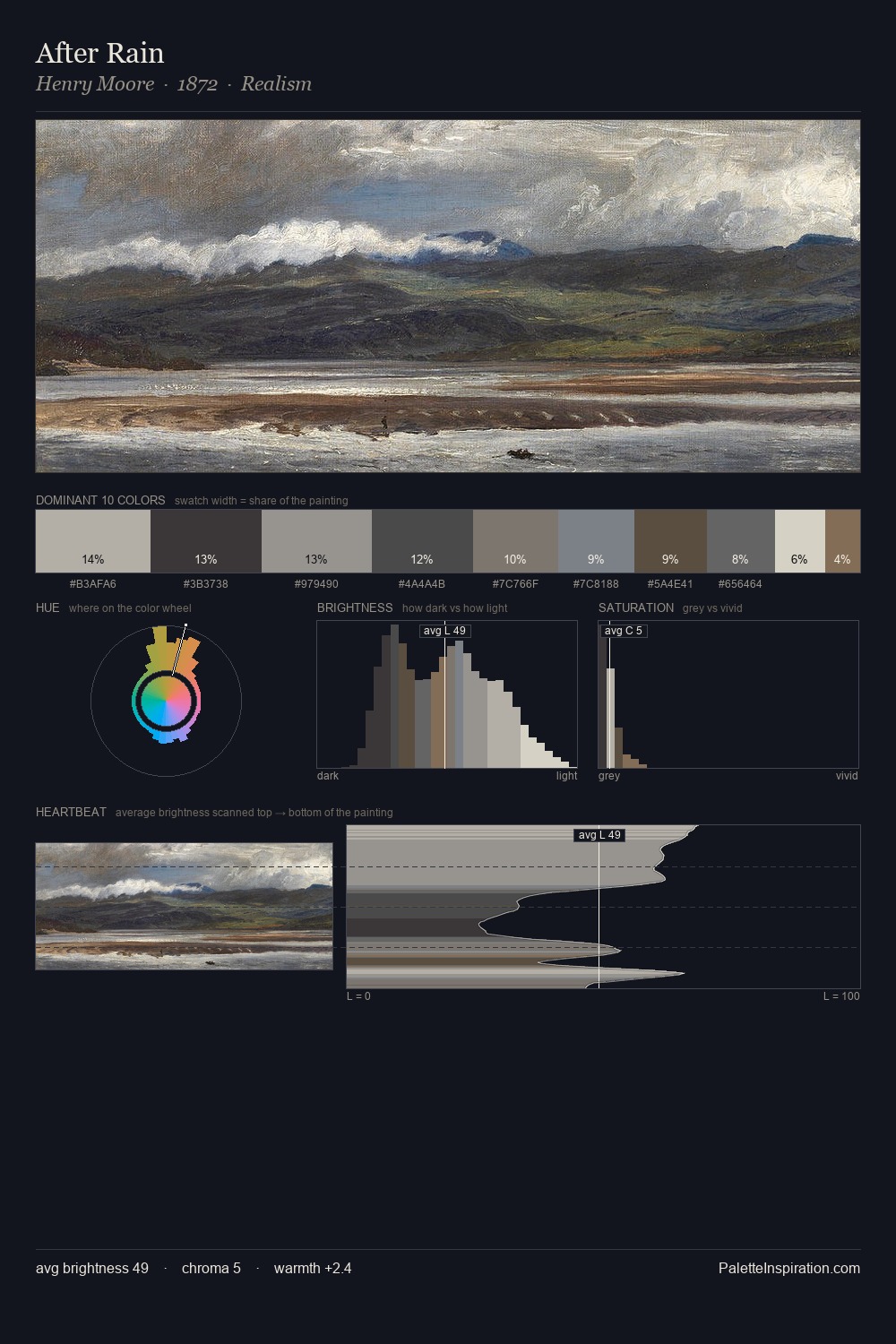Click the 14% swatch #B3AFA6
The width and height of the screenshot is (896, 1344).
(93, 541)
